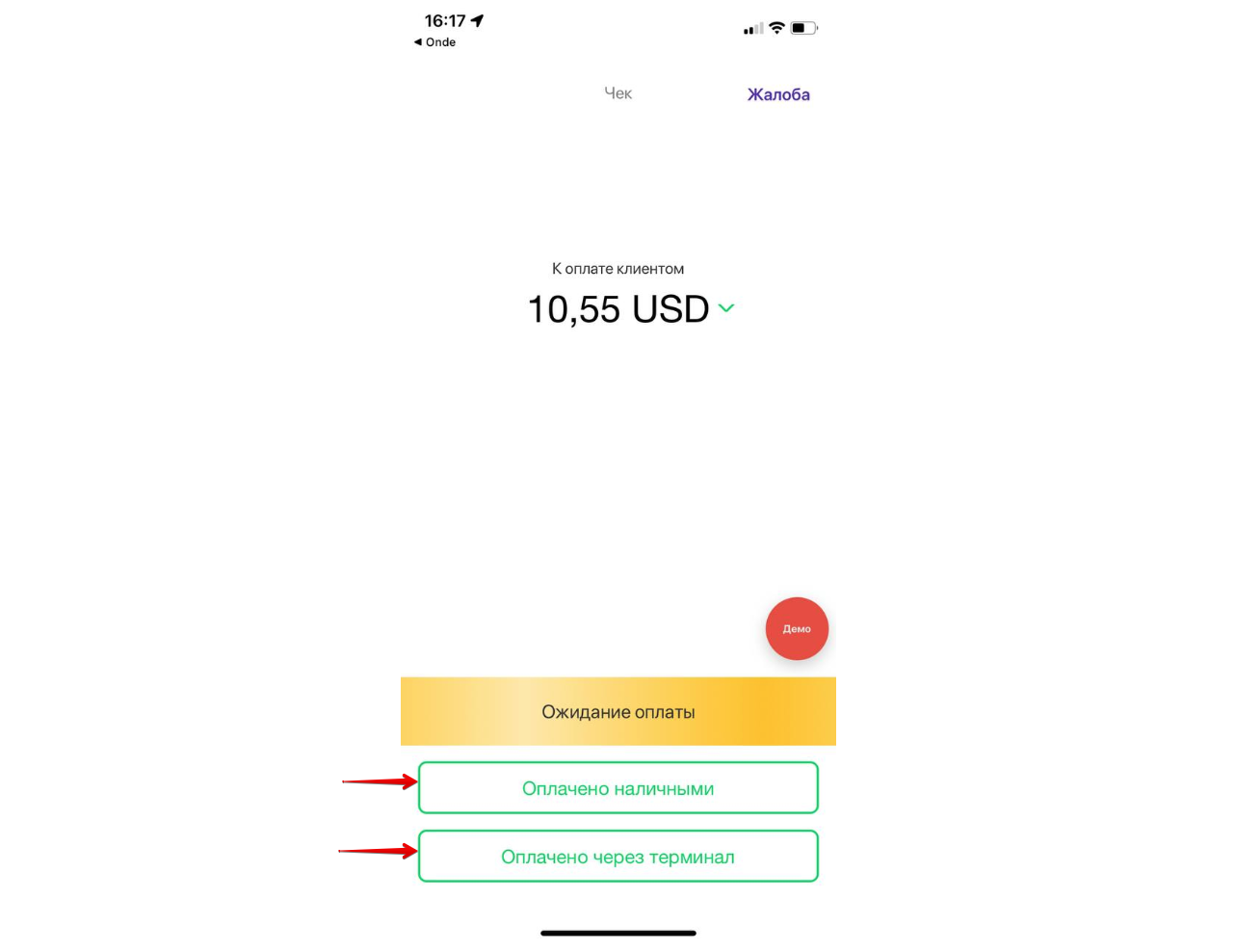This screenshot has height=952, width=1235.
Task: Tap the yellow Ожидание оплаты banner
Action: [617, 711]
